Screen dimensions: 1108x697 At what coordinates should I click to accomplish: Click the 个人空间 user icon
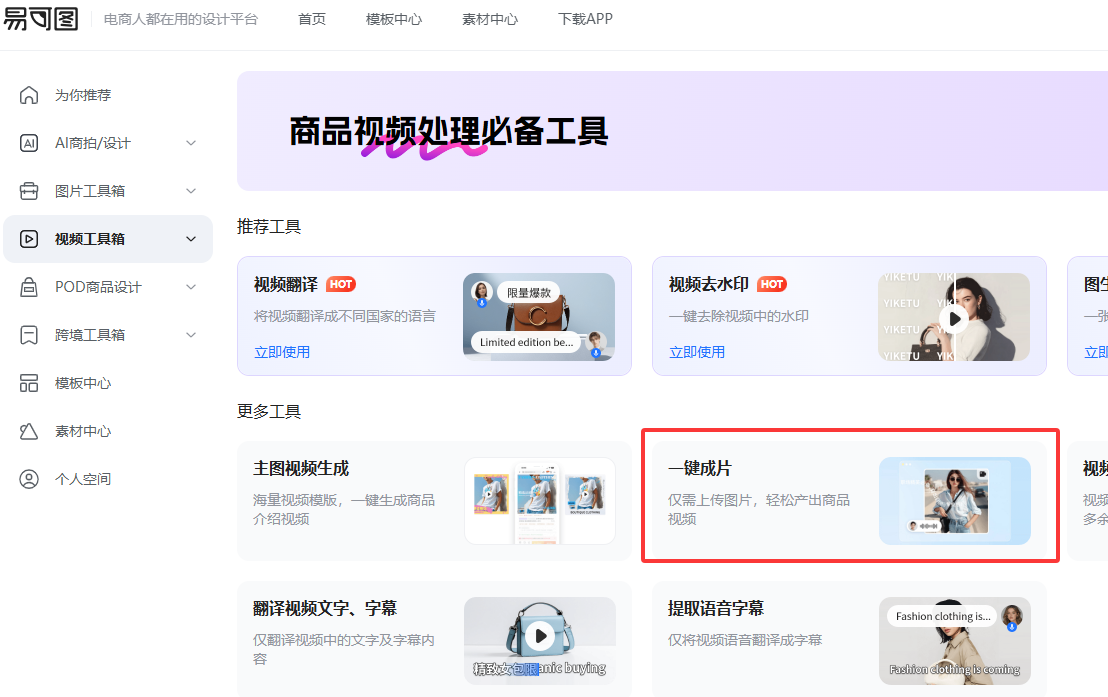29,479
